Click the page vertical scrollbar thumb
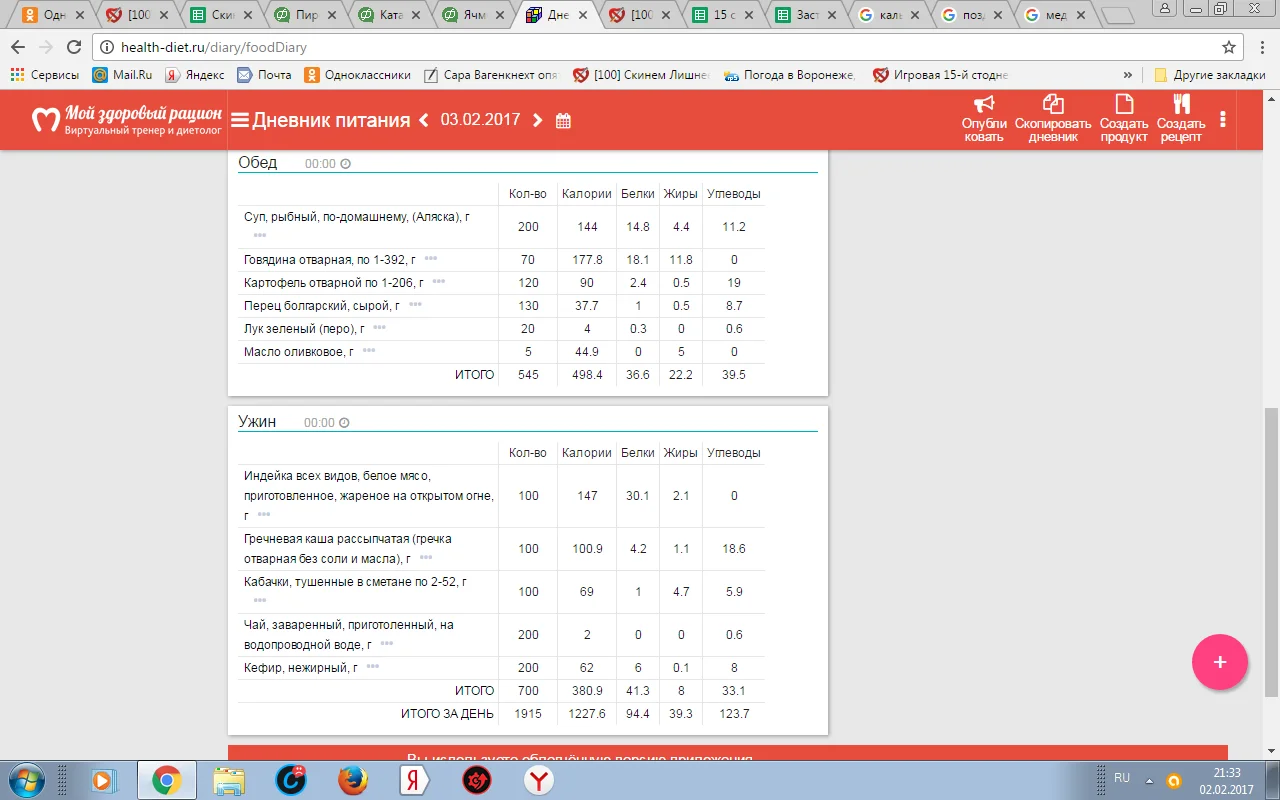1280x800 pixels. 1272,551
